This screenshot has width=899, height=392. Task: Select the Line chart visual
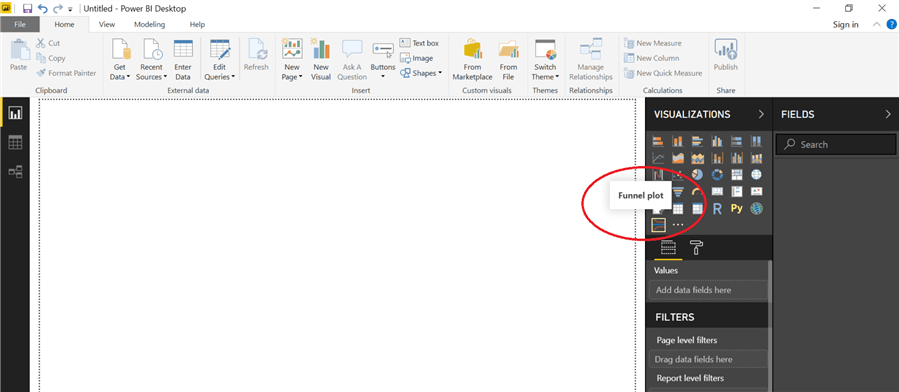pyautogui.click(x=658, y=158)
